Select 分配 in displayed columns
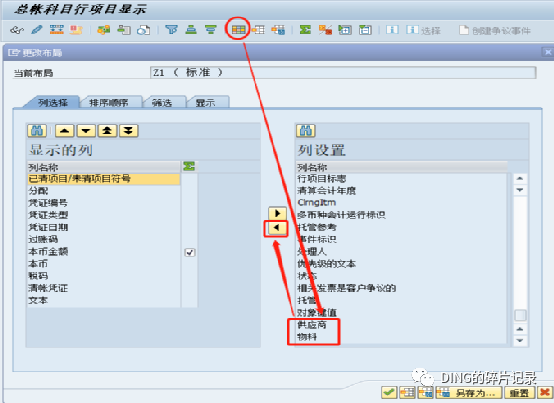The image size is (554, 403). coord(104,191)
